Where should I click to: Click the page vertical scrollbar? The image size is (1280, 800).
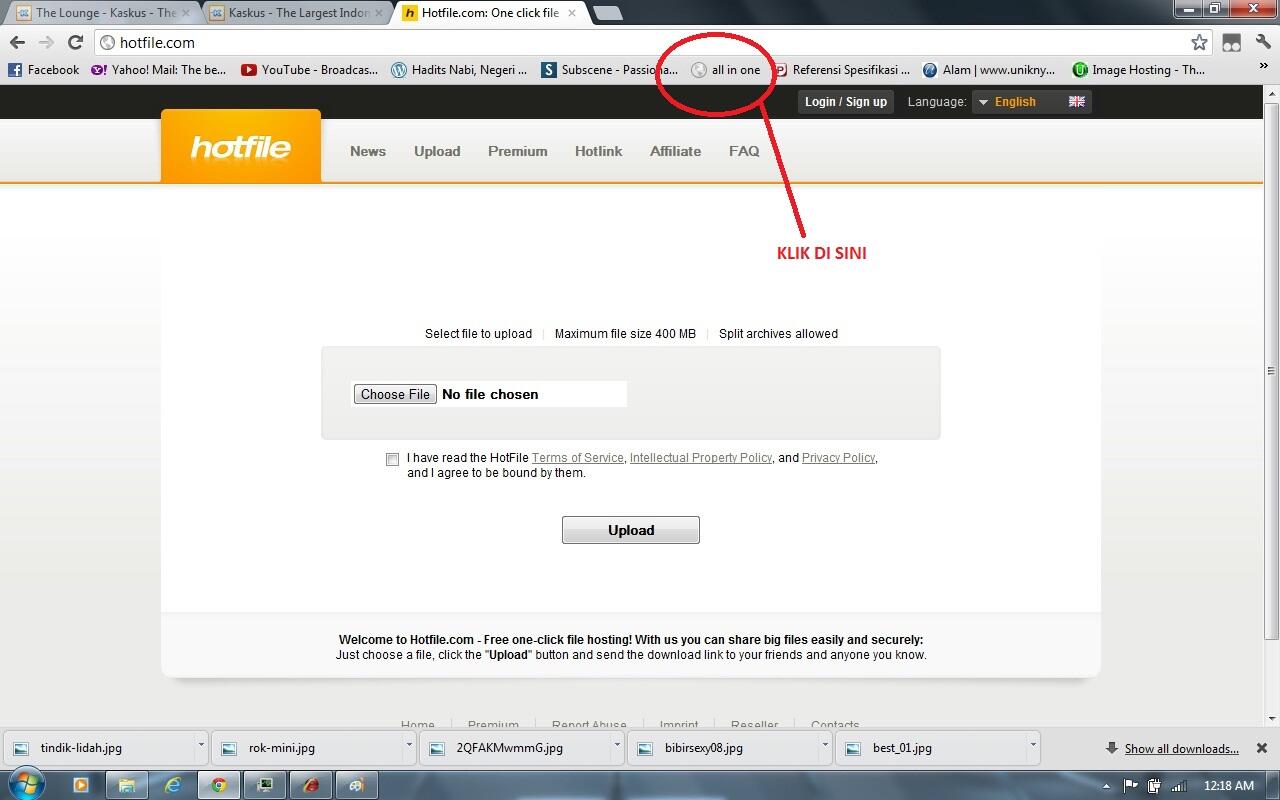point(1272,370)
